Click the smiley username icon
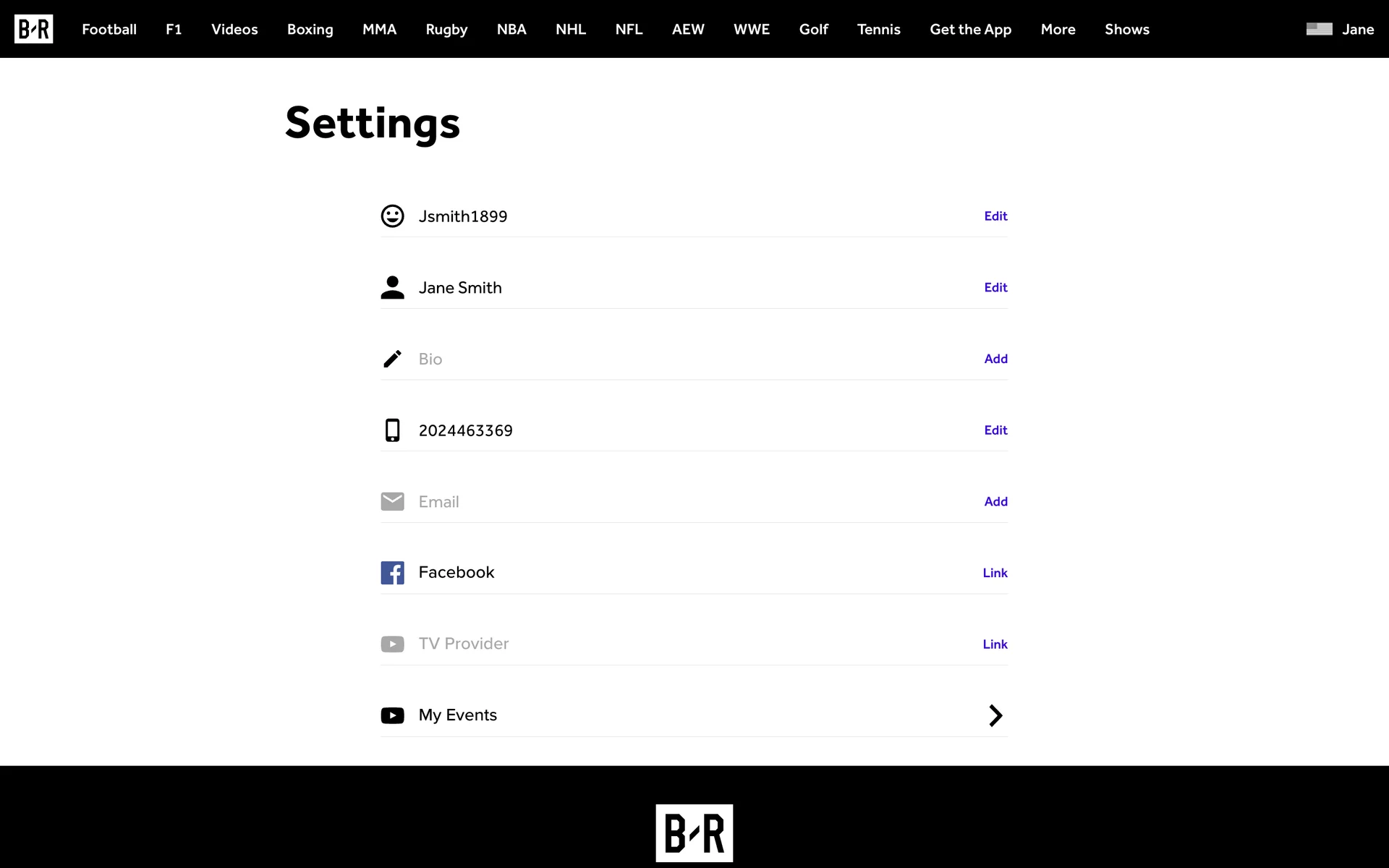 click(x=392, y=216)
